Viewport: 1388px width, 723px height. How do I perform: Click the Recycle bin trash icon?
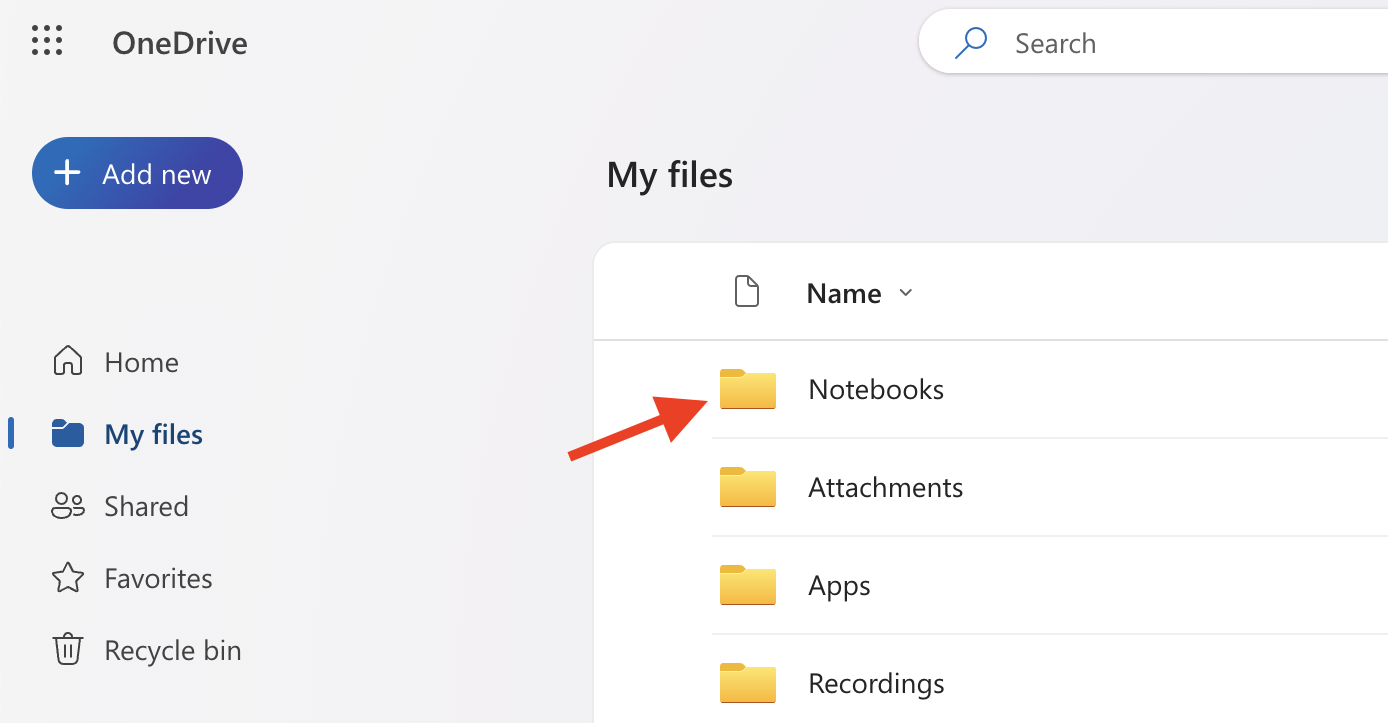tap(68, 649)
